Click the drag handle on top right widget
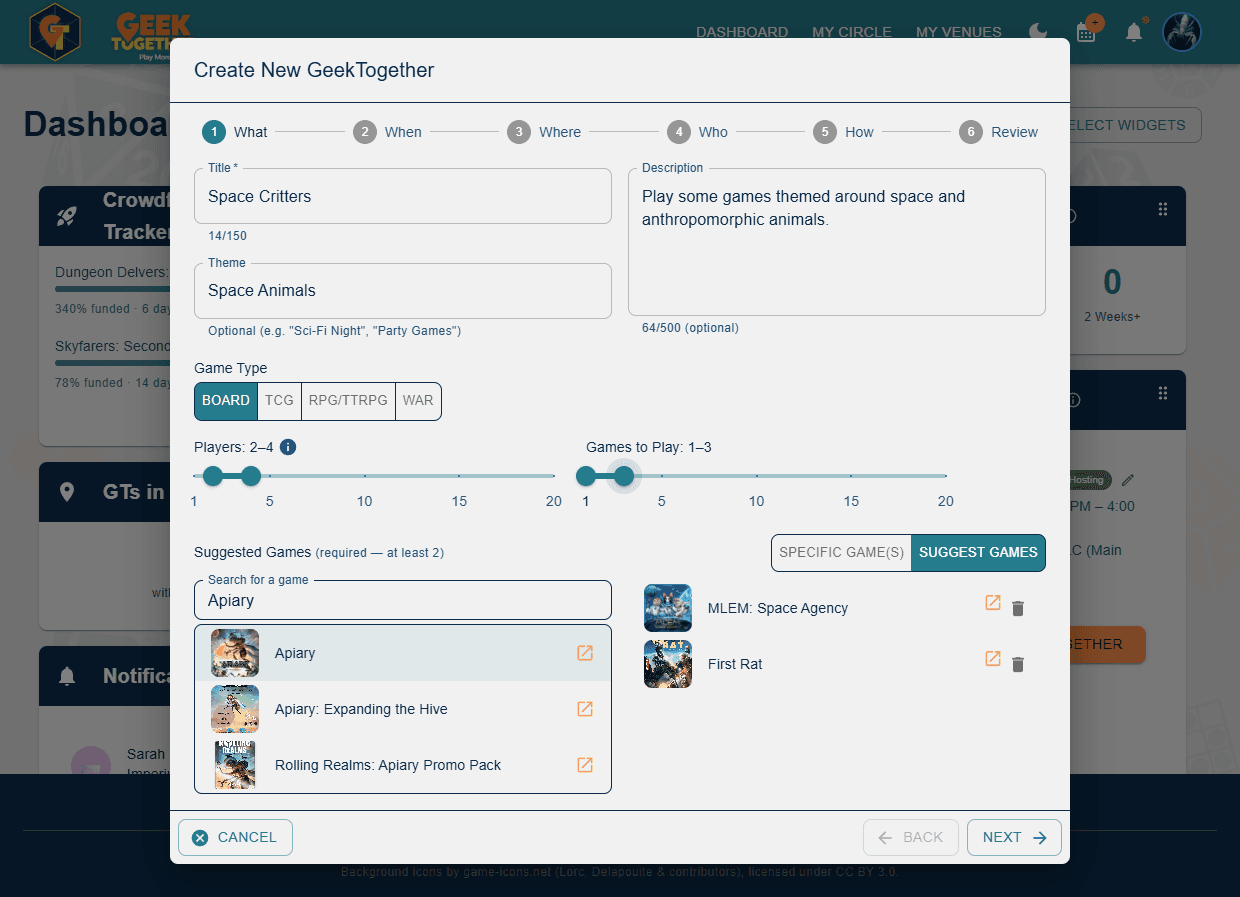 coord(1163,209)
